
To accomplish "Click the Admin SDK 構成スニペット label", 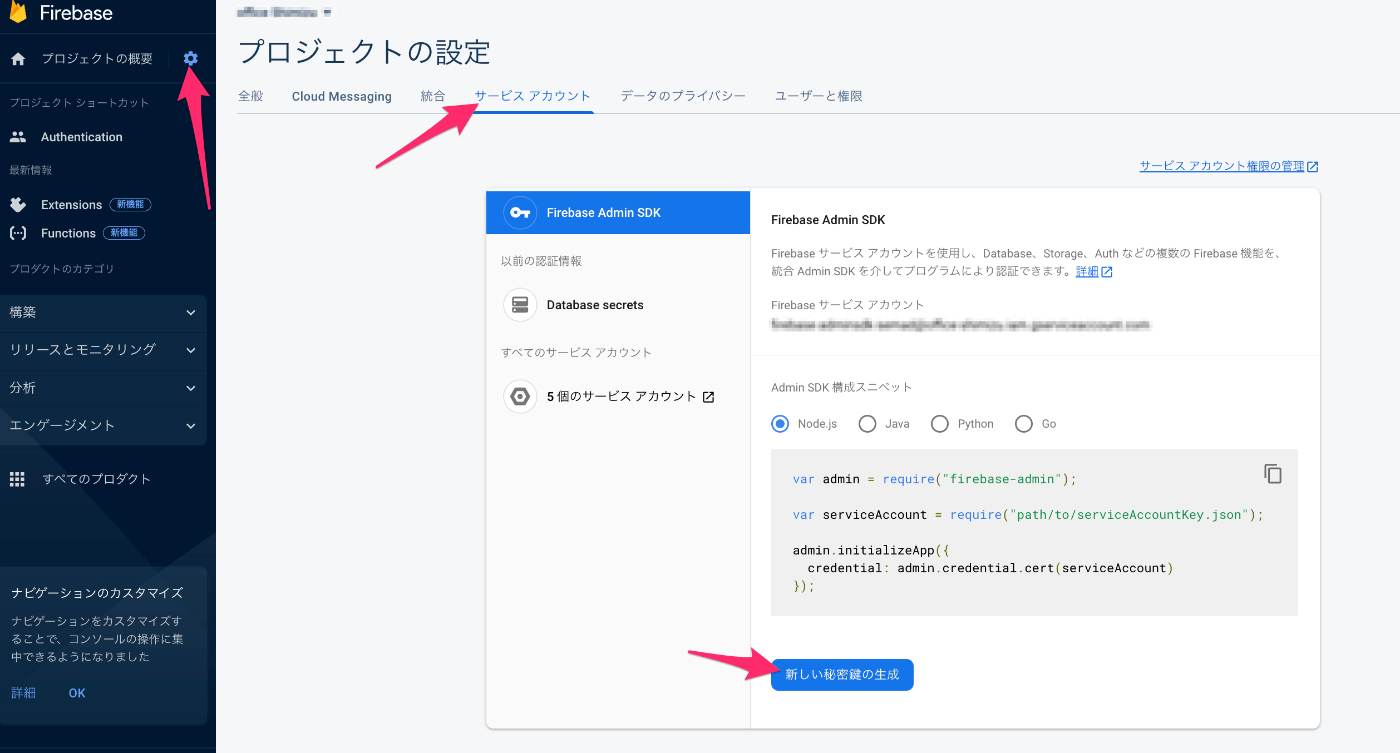I will [x=841, y=387].
